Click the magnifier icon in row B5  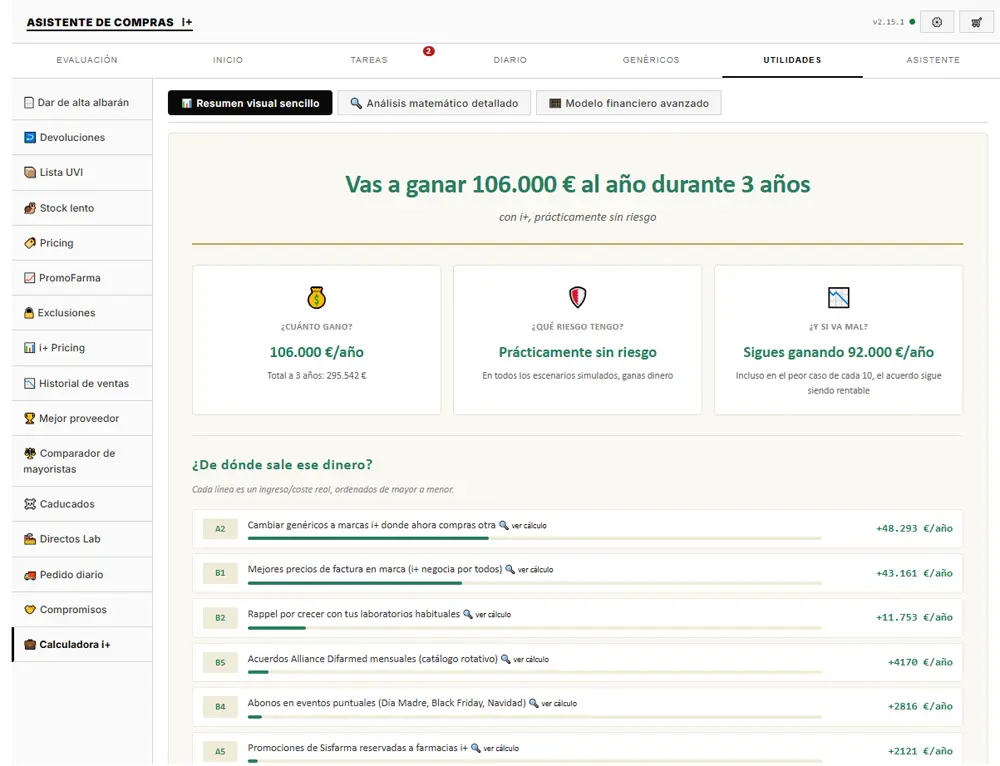505,659
